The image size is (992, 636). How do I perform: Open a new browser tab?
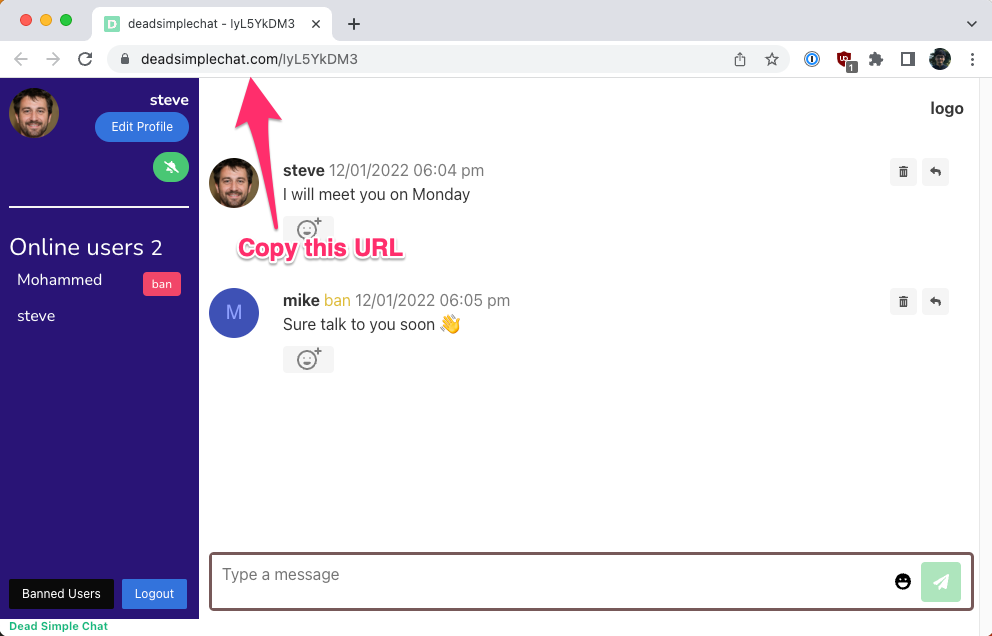(x=354, y=24)
